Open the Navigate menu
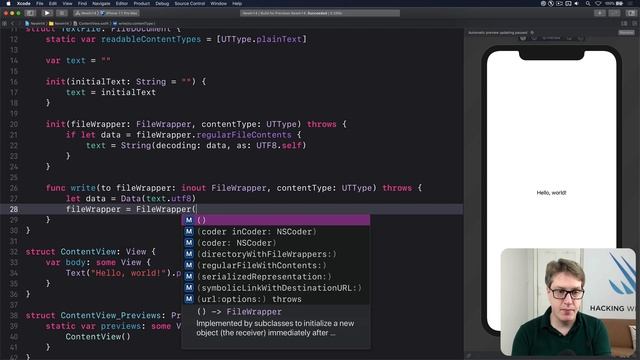640x360 pixels. [101, 3]
